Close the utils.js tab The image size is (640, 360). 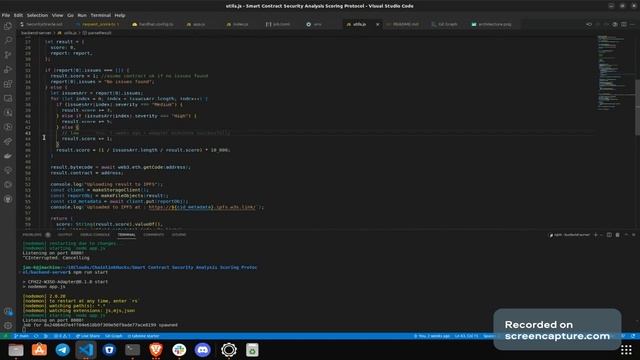(377, 24)
